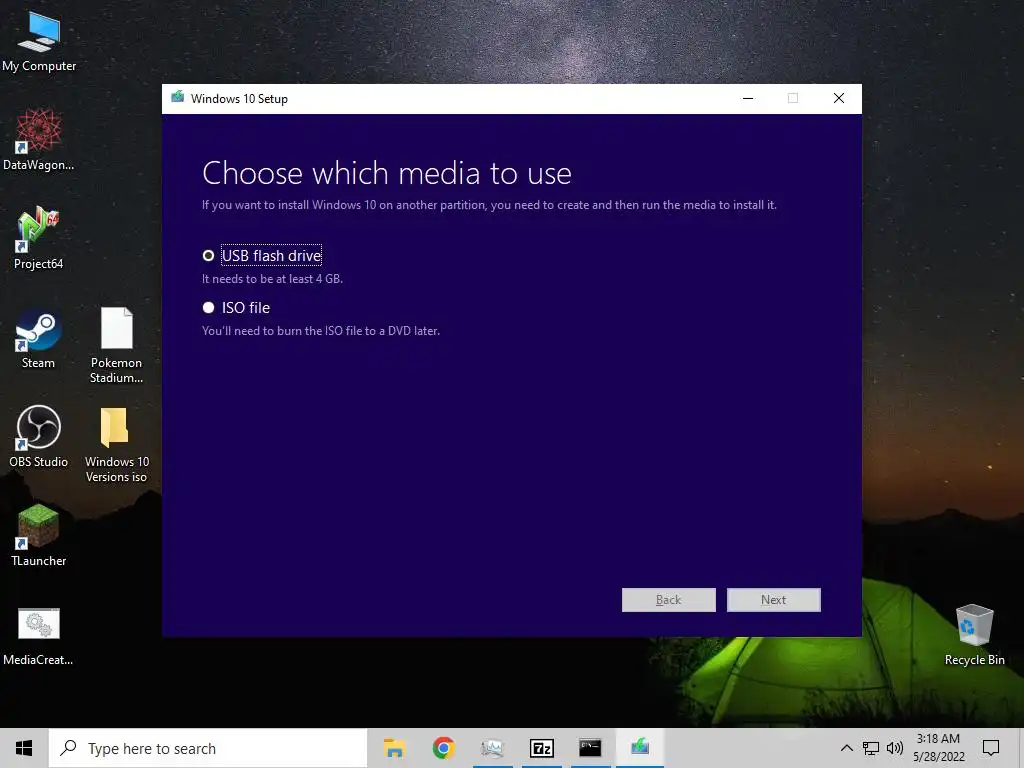Open My Computer desktop icon
This screenshot has width=1024, height=768.
(39, 42)
